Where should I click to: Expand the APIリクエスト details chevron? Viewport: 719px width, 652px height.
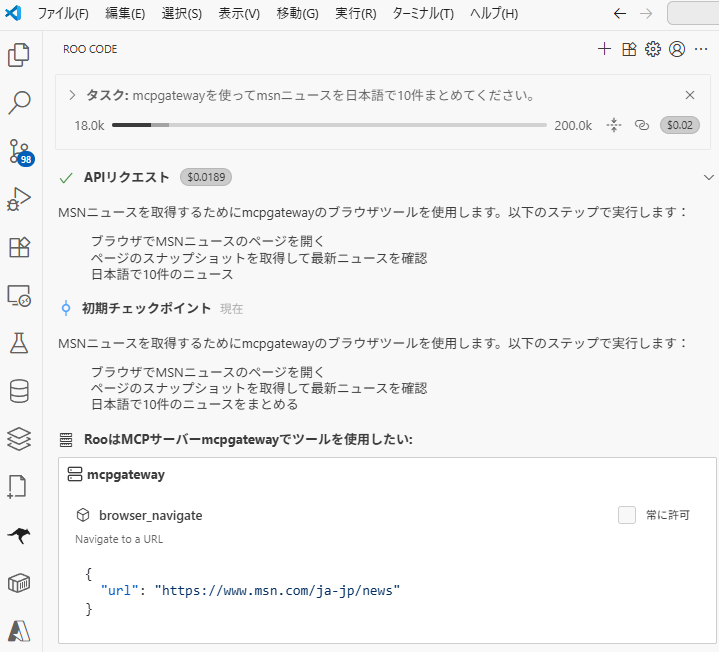pyautogui.click(x=708, y=177)
